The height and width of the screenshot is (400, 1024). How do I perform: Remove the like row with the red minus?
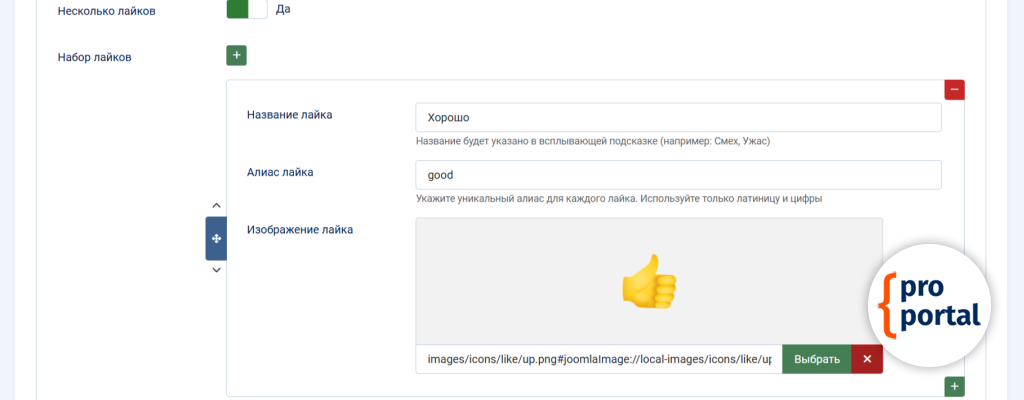pyautogui.click(x=954, y=90)
